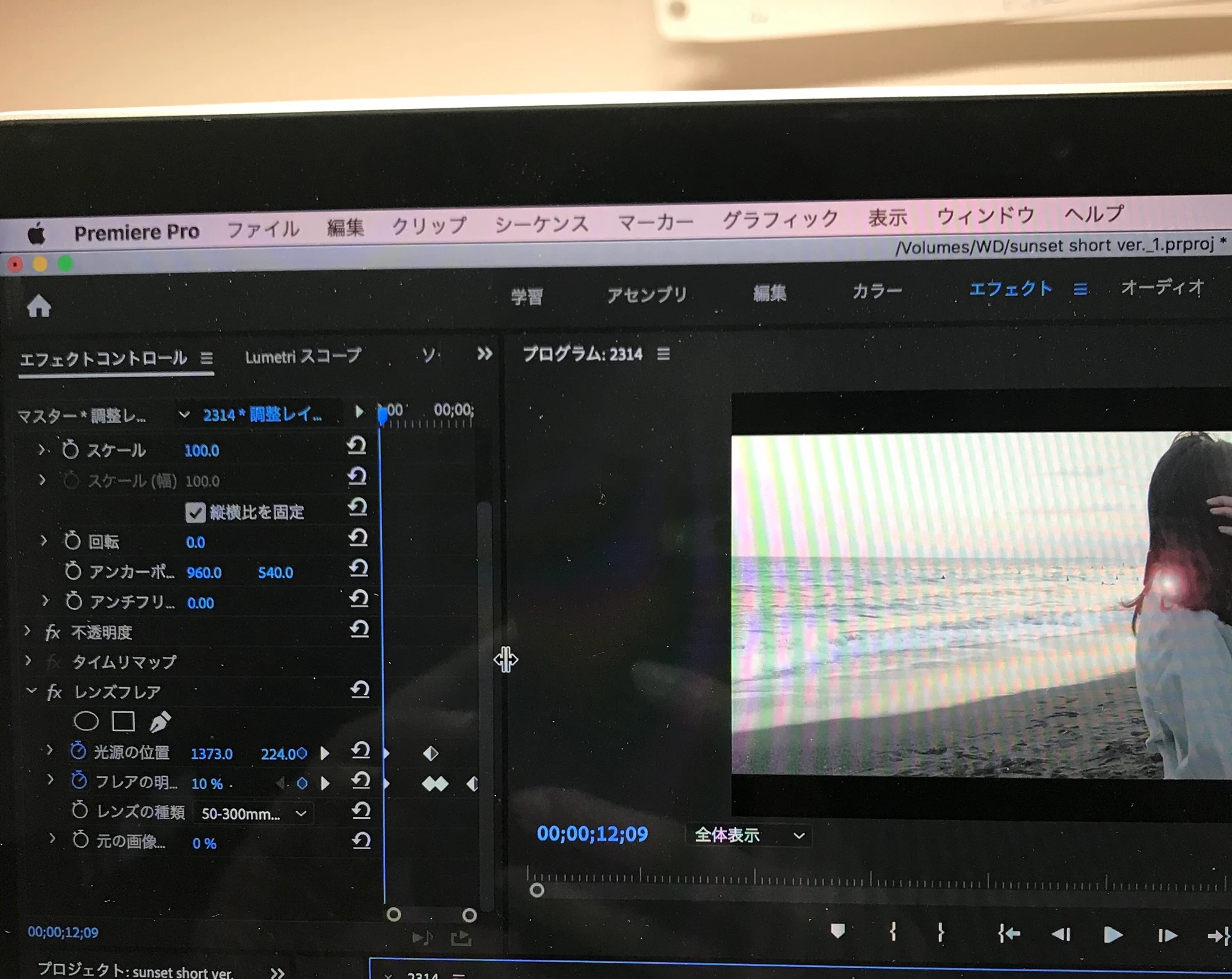Switch to the カラー workspace

[x=876, y=292]
